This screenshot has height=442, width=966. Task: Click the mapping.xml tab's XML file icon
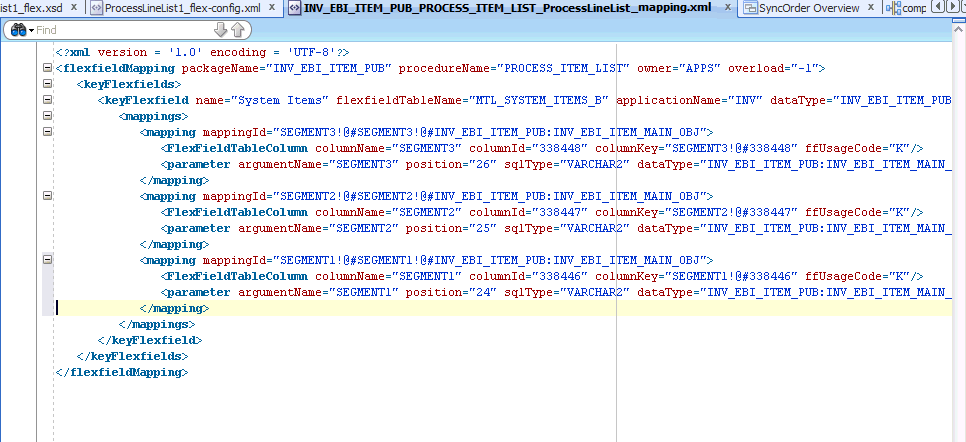295,8
